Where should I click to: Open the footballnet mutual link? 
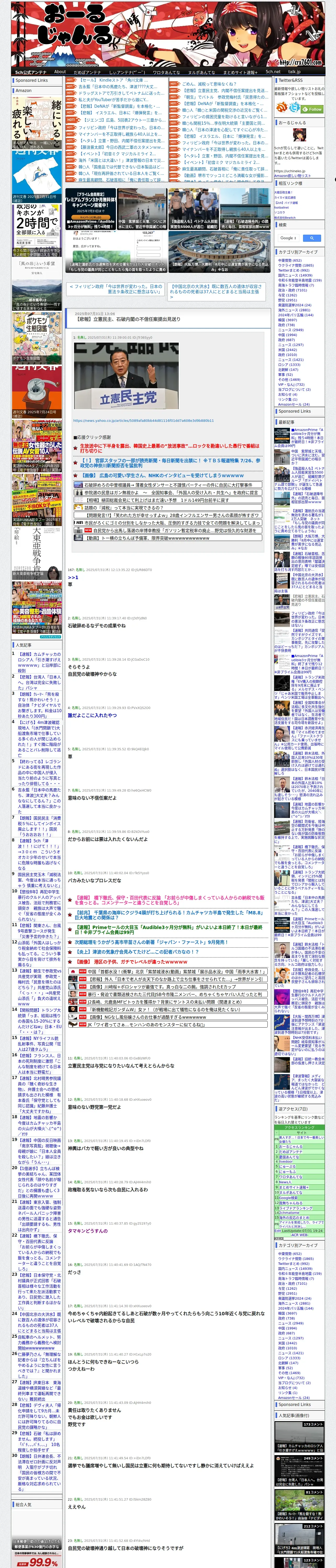click(282, 207)
